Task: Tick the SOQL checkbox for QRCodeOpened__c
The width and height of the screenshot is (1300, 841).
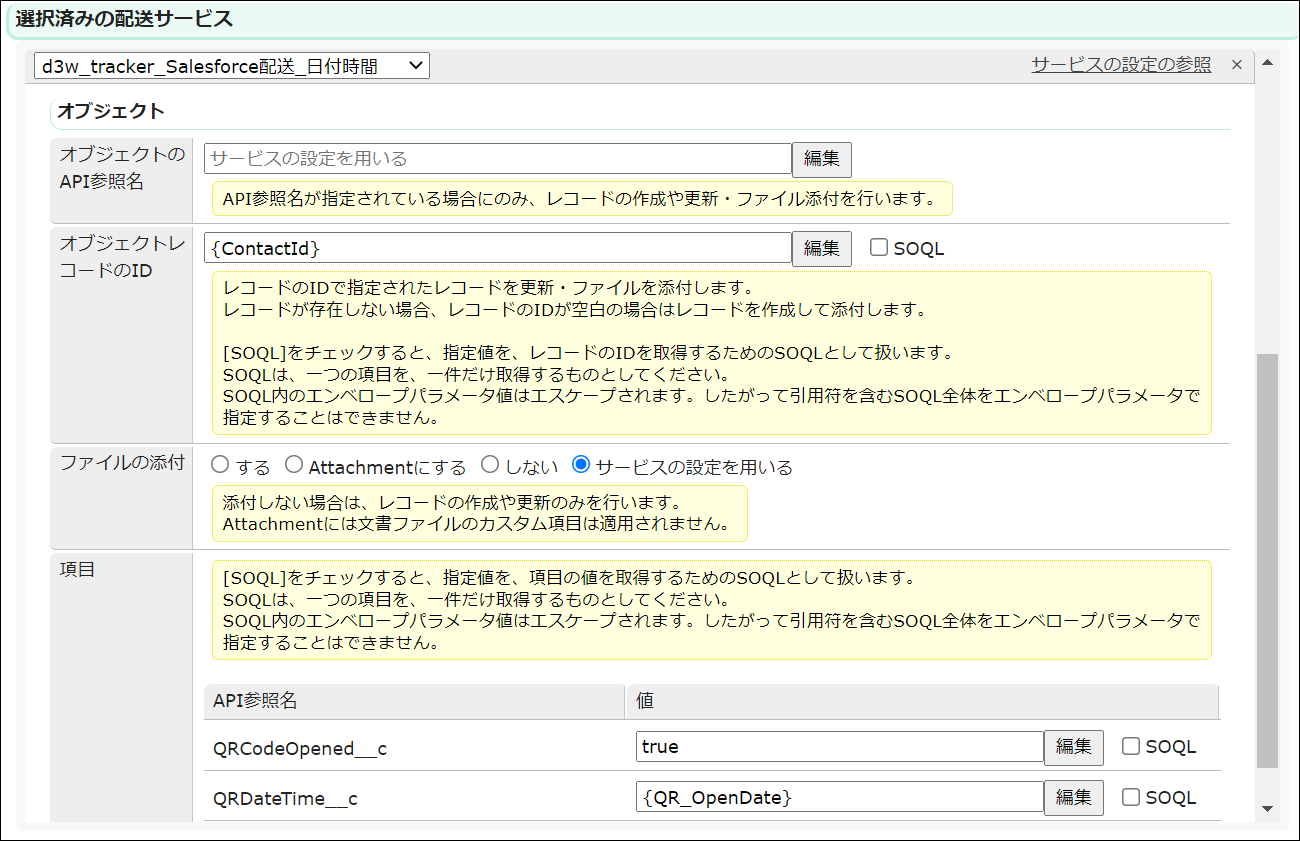Action: (x=1131, y=746)
